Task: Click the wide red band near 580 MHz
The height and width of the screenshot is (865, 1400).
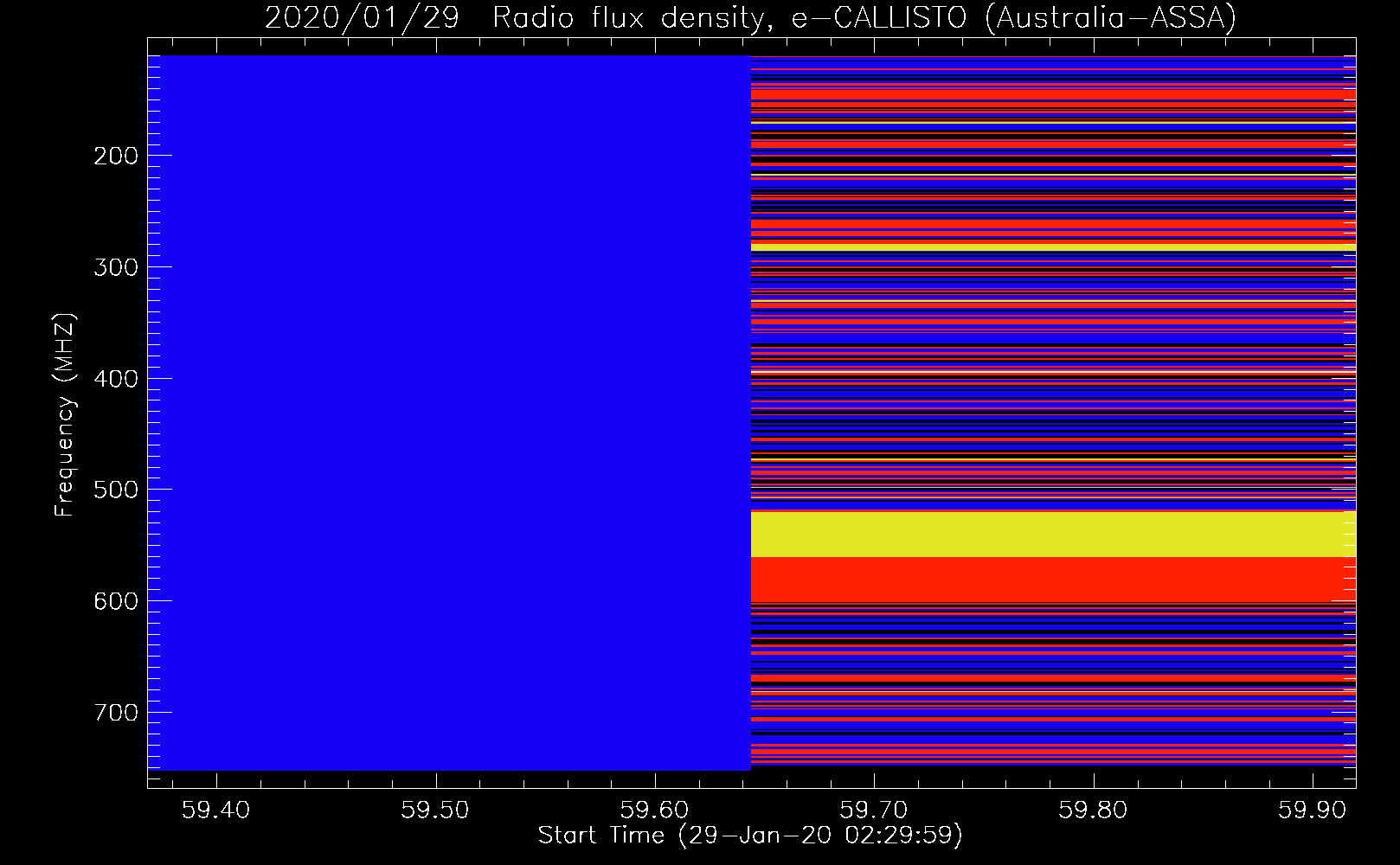Action: [1053, 579]
